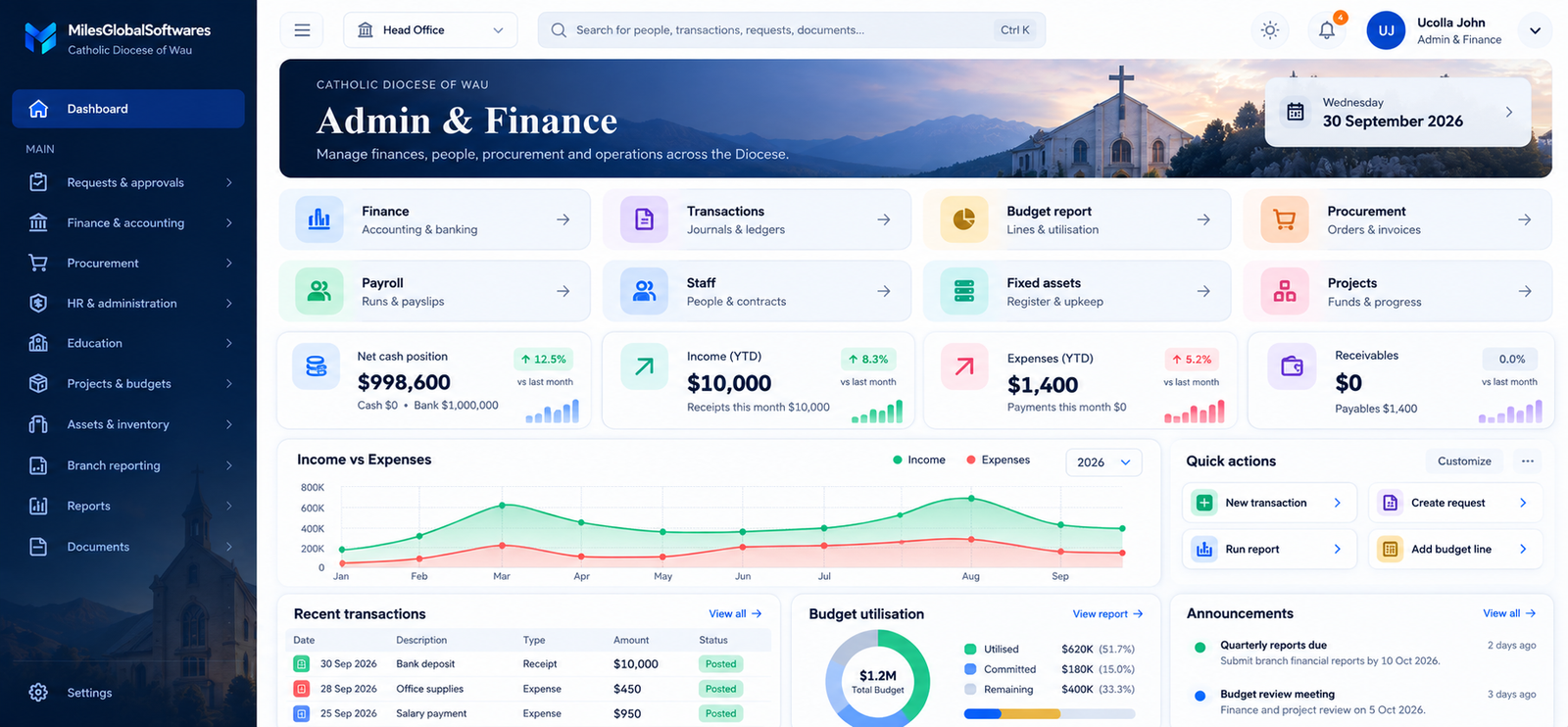1568x727 pixels.
Task: Click the UJ user avatar
Action: tap(1387, 30)
